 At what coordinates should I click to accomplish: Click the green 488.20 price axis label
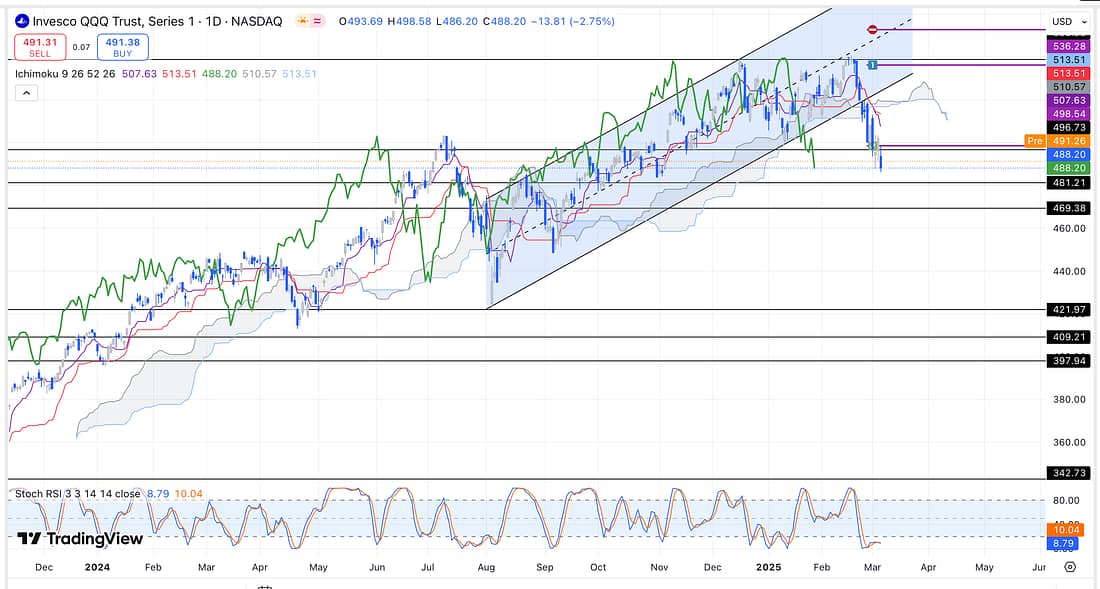1067,168
